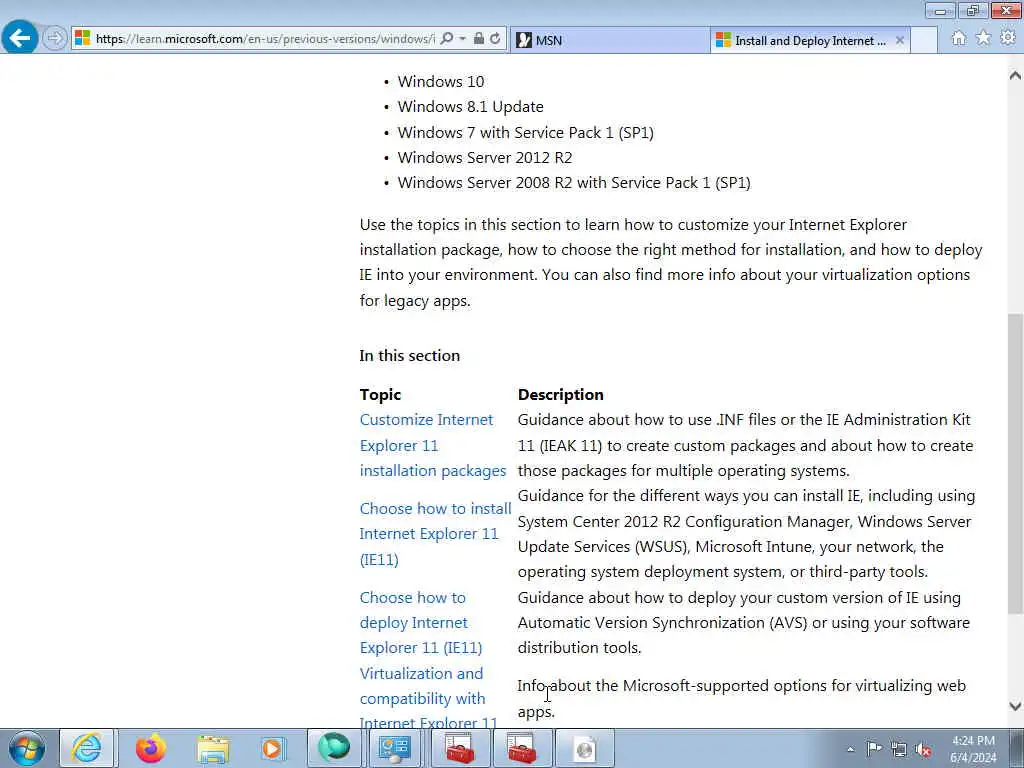
Task: Open the control panel window taskbar icon
Action: [394, 748]
